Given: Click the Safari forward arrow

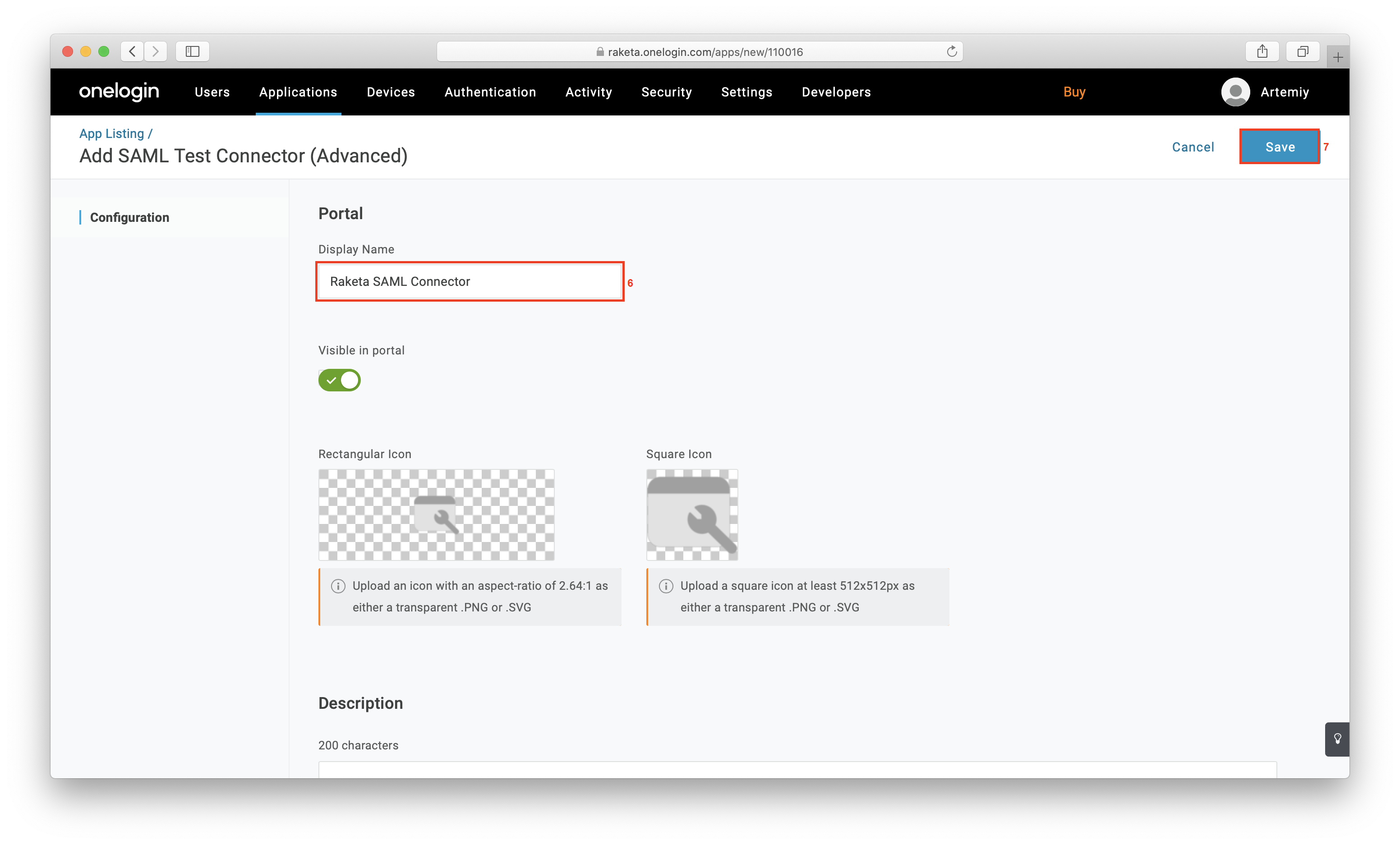Looking at the screenshot, I should pos(155,52).
